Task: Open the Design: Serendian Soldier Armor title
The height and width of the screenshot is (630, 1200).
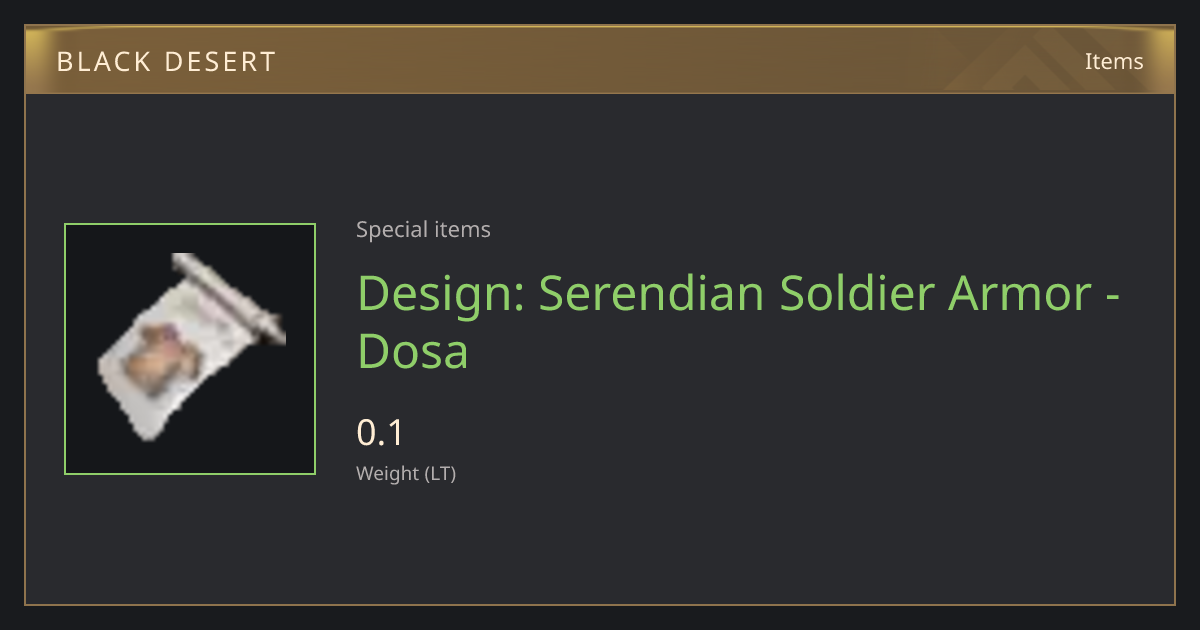Action: [x=739, y=322]
